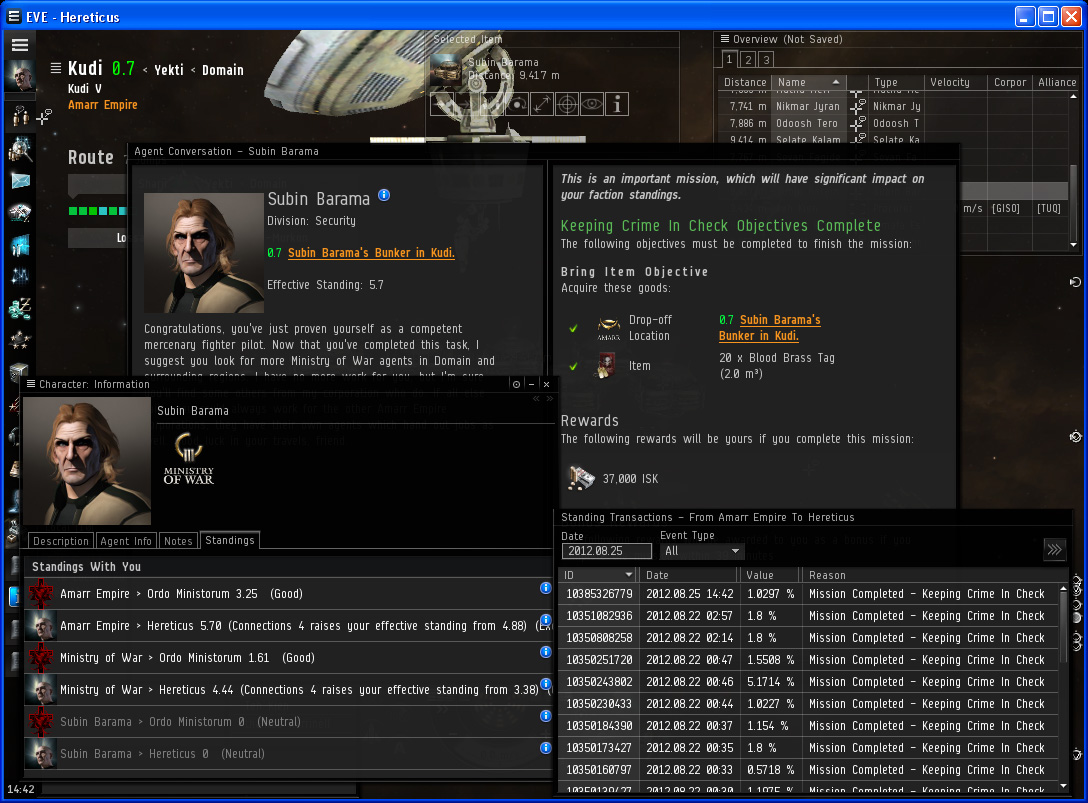The height and width of the screenshot is (803, 1088).
Task: Show info on Amarr Empire Hereticus standing
Action: pyautogui.click(x=545, y=620)
